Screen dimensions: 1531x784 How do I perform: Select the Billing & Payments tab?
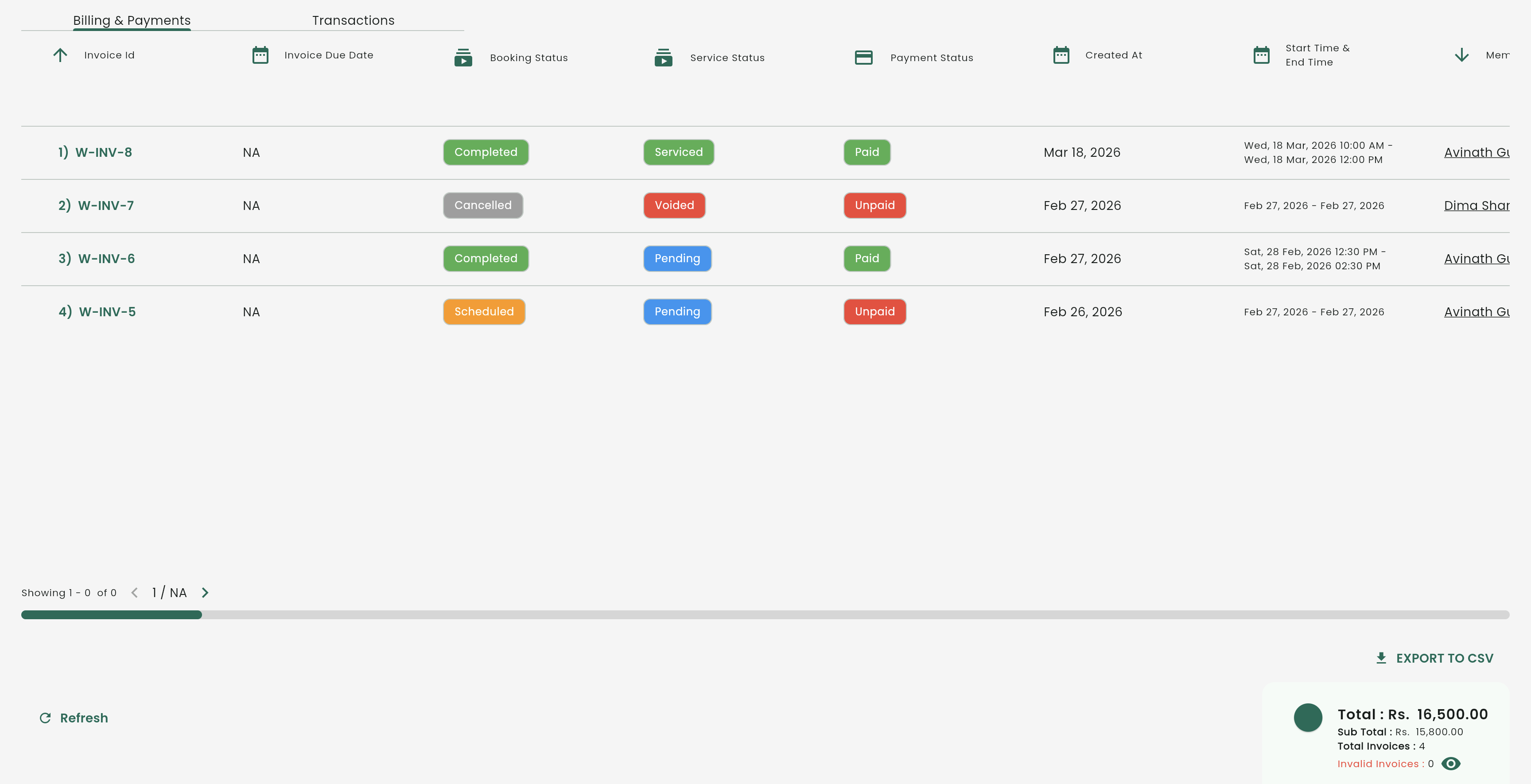coord(132,20)
